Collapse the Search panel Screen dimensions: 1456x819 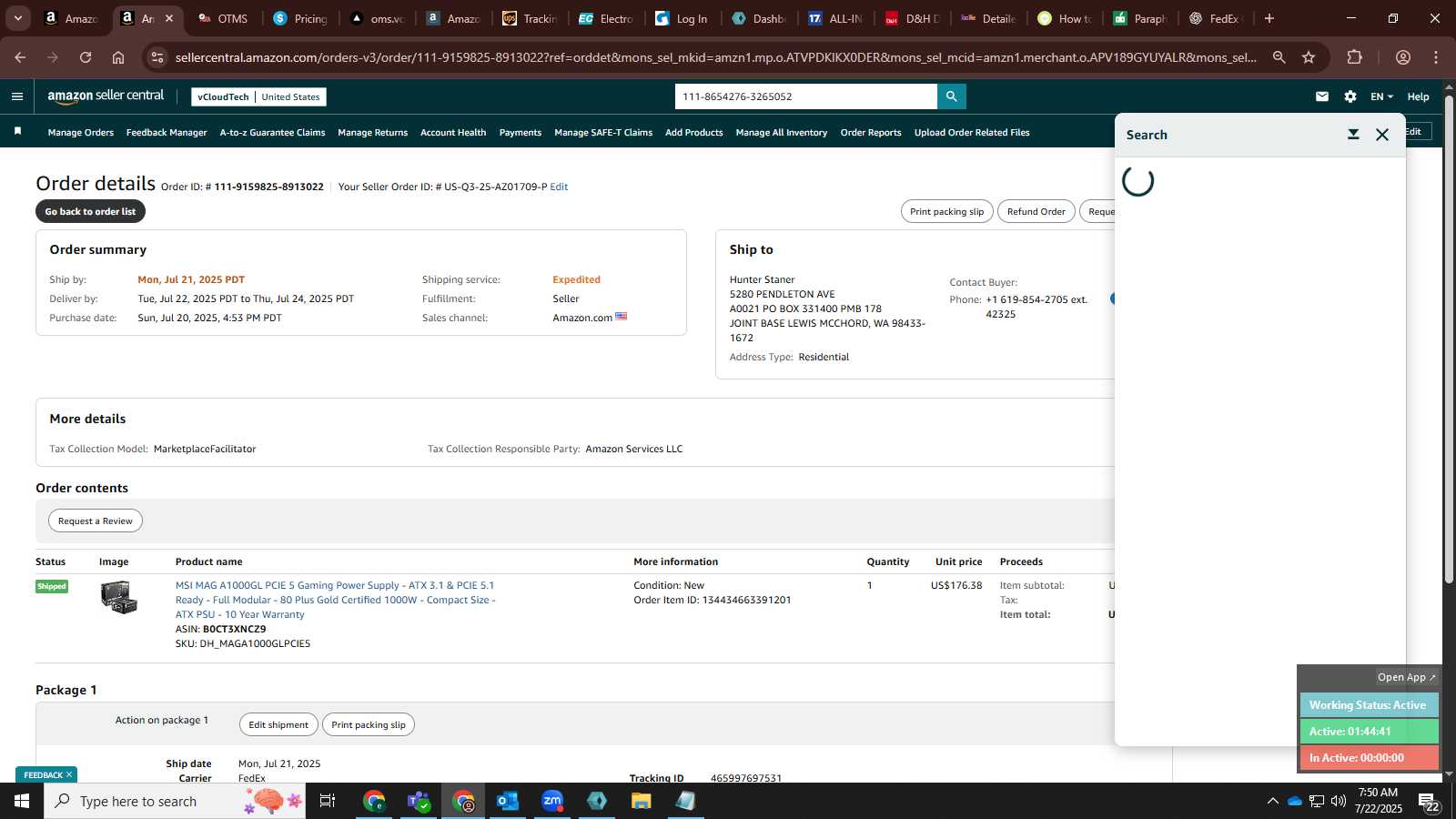1353,135
